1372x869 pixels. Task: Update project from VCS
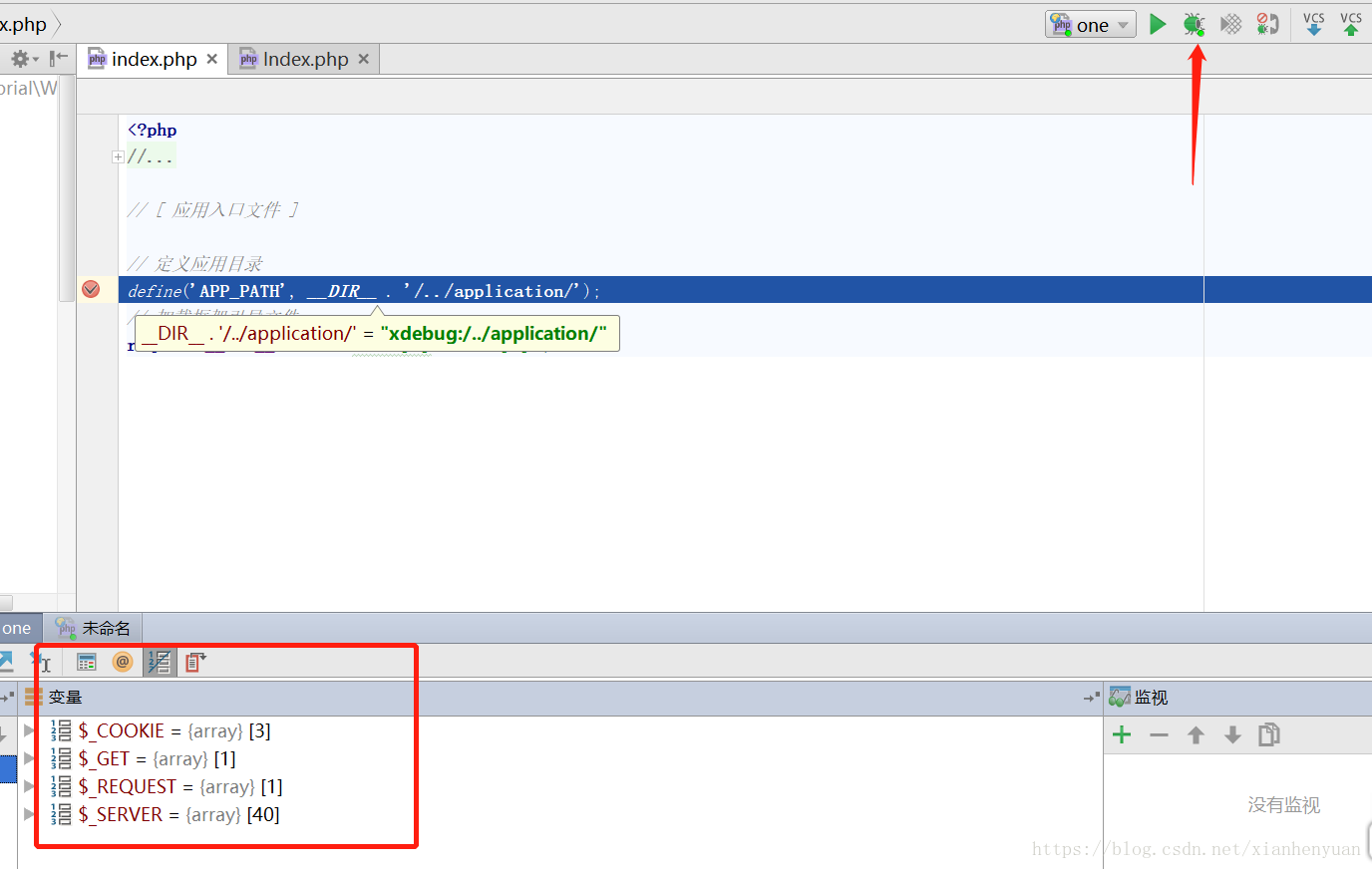(1314, 24)
